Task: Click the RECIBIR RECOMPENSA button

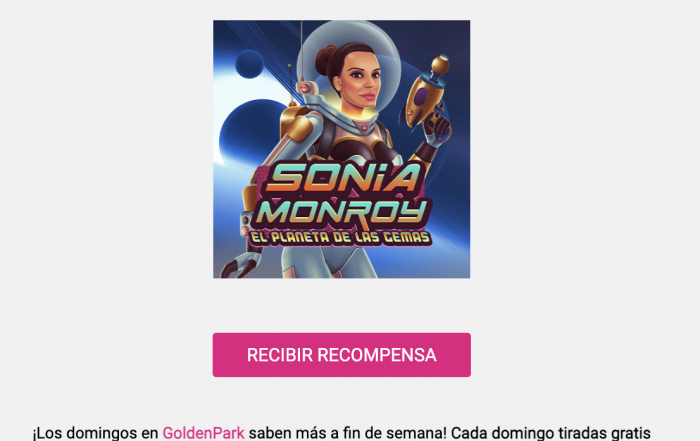Action: coord(342,355)
